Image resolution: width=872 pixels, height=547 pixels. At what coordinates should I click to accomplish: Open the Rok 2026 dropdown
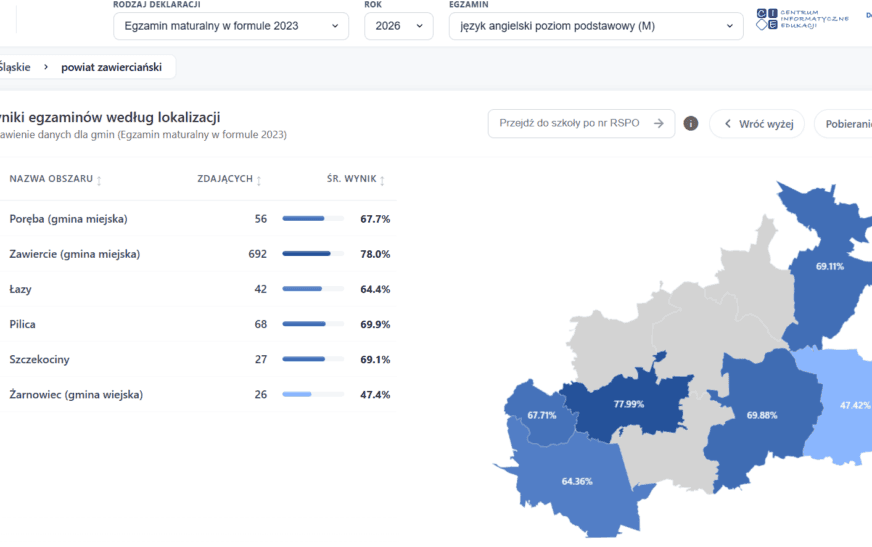tap(399, 26)
